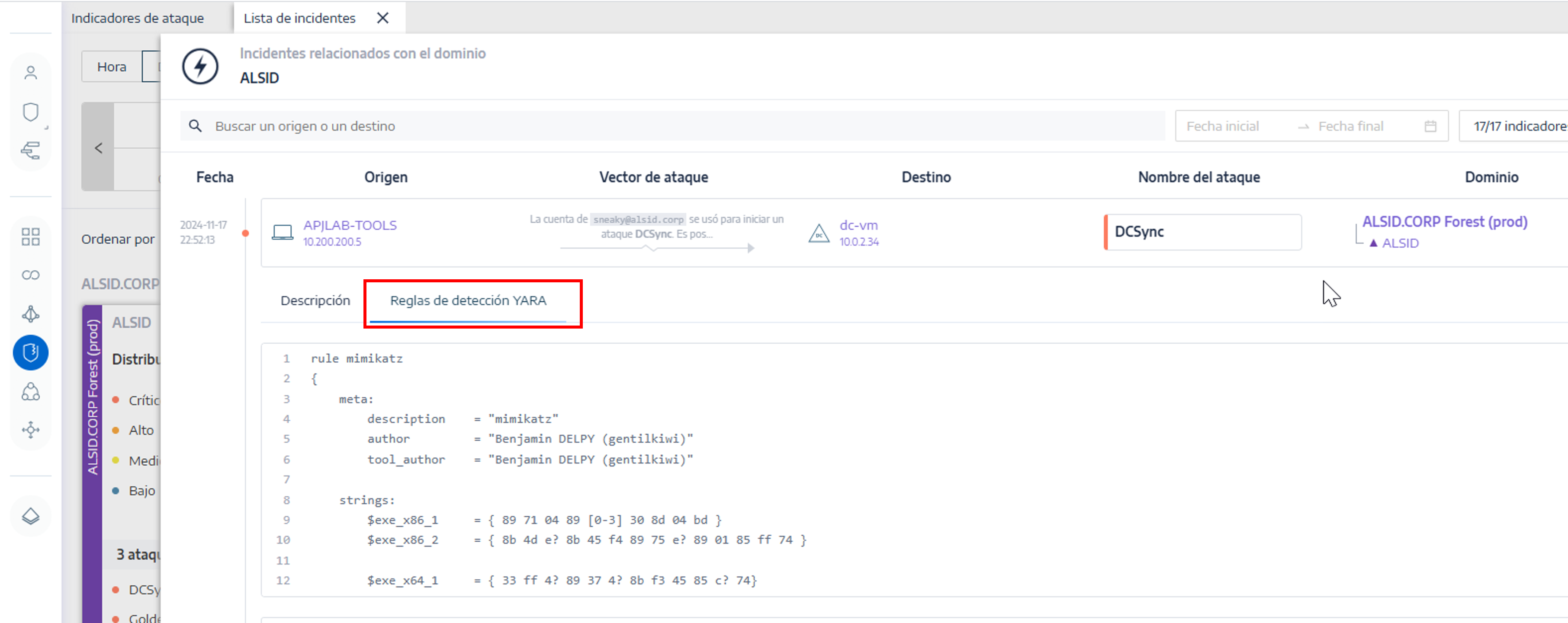The width and height of the screenshot is (1568, 623).
Task: Select the highlighted Indicators of Attack shield icon
Action: (x=30, y=353)
